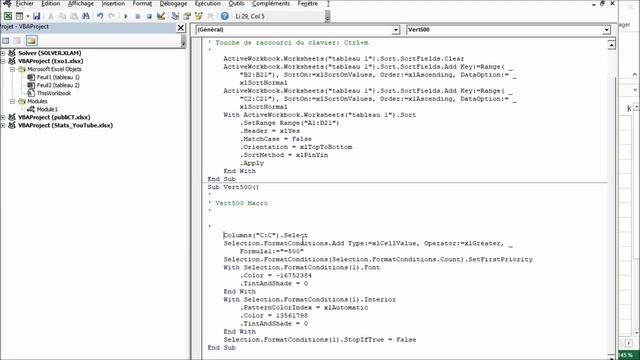Undo the last action via toolbar
This screenshot has width=640, height=360.
pyautogui.click(x=100, y=16)
